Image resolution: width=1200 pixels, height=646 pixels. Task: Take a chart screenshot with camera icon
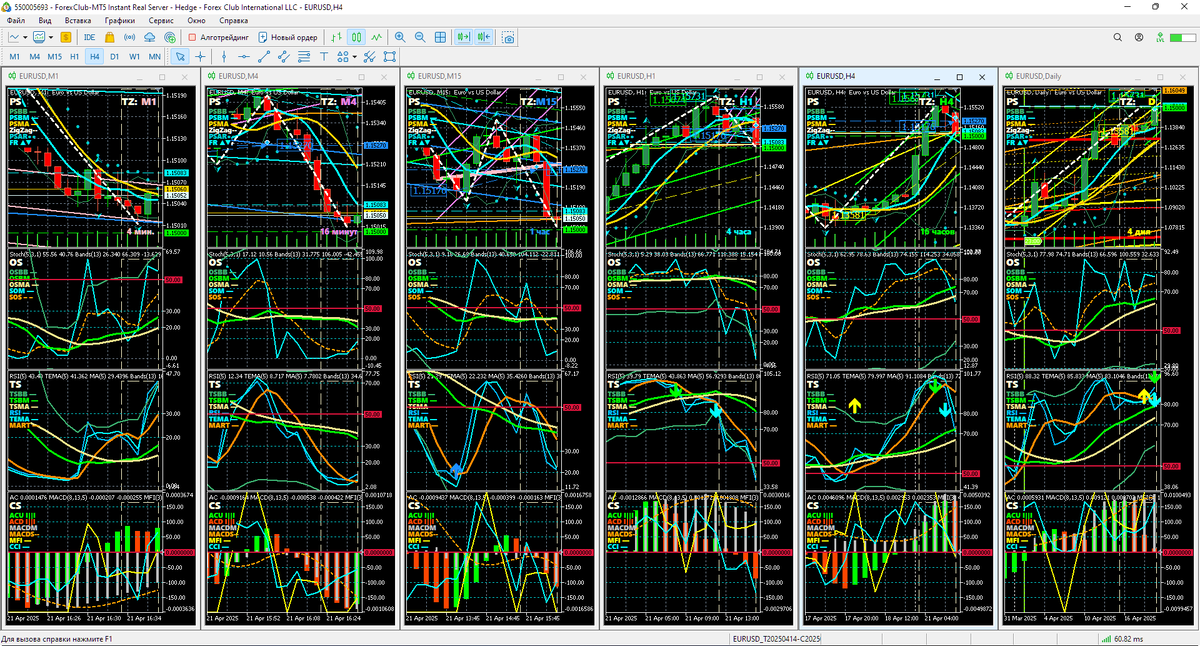point(508,37)
